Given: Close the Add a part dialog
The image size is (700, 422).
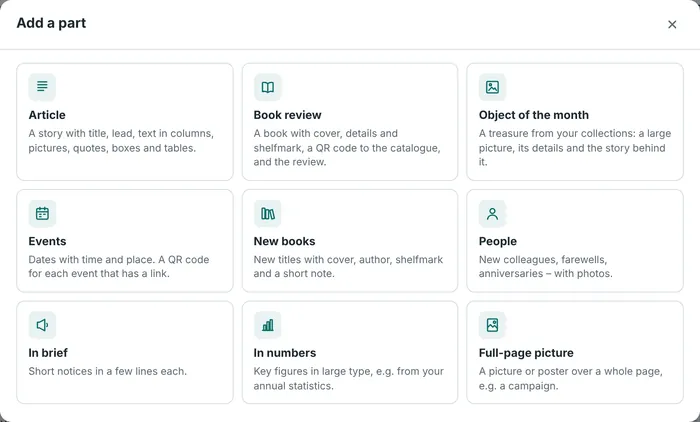Looking at the screenshot, I should [672, 24].
